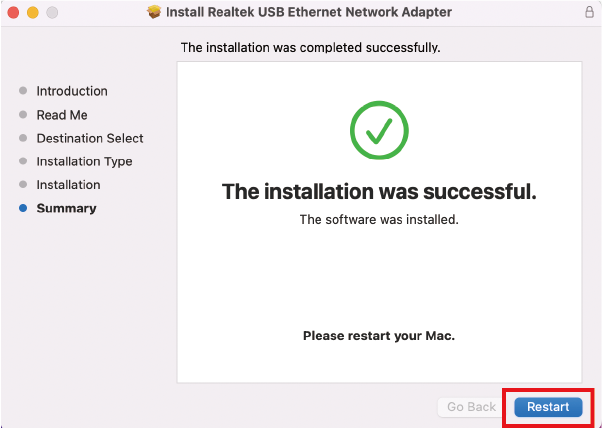Click the Restart button
The height and width of the screenshot is (428, 602).
548,407
